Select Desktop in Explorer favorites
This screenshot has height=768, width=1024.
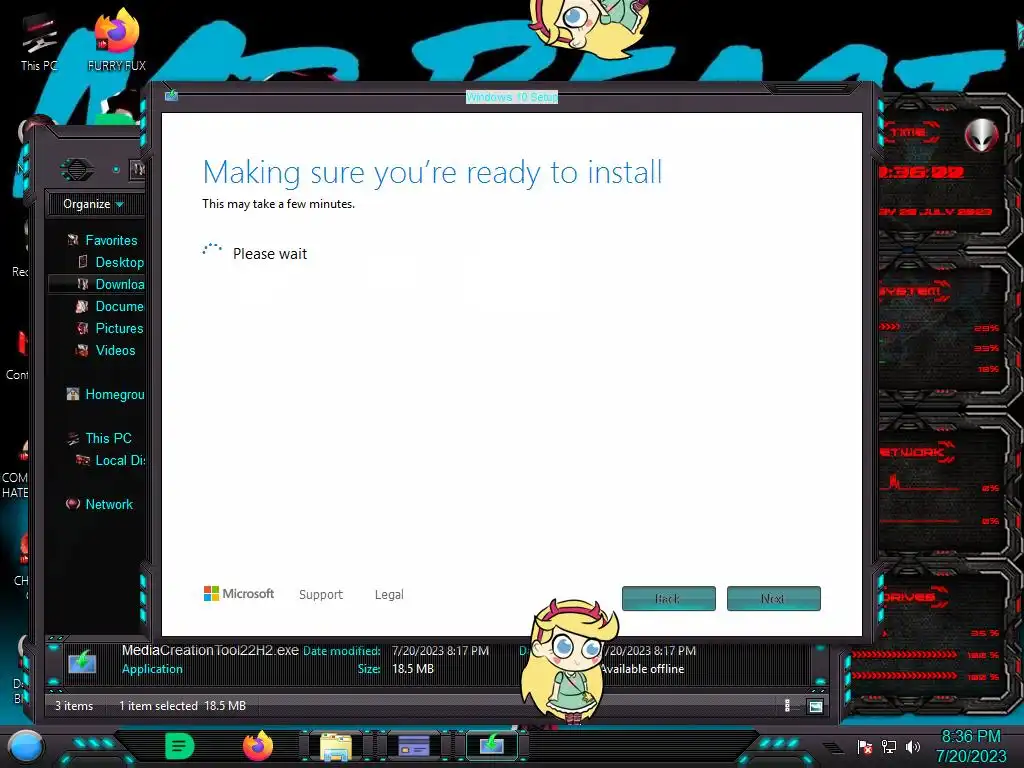pos(120,263)
